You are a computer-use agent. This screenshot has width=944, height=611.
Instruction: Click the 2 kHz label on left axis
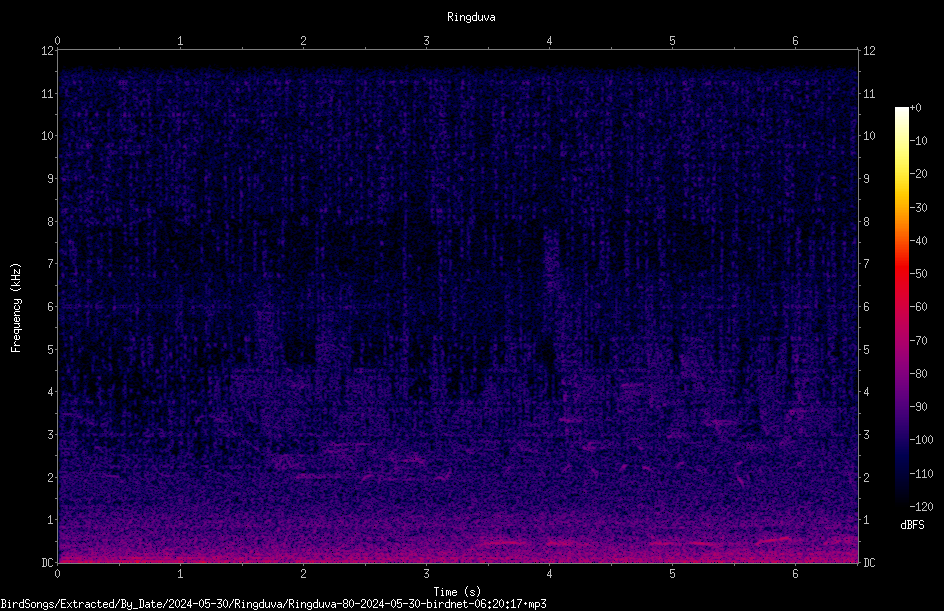tap(51, 477)
